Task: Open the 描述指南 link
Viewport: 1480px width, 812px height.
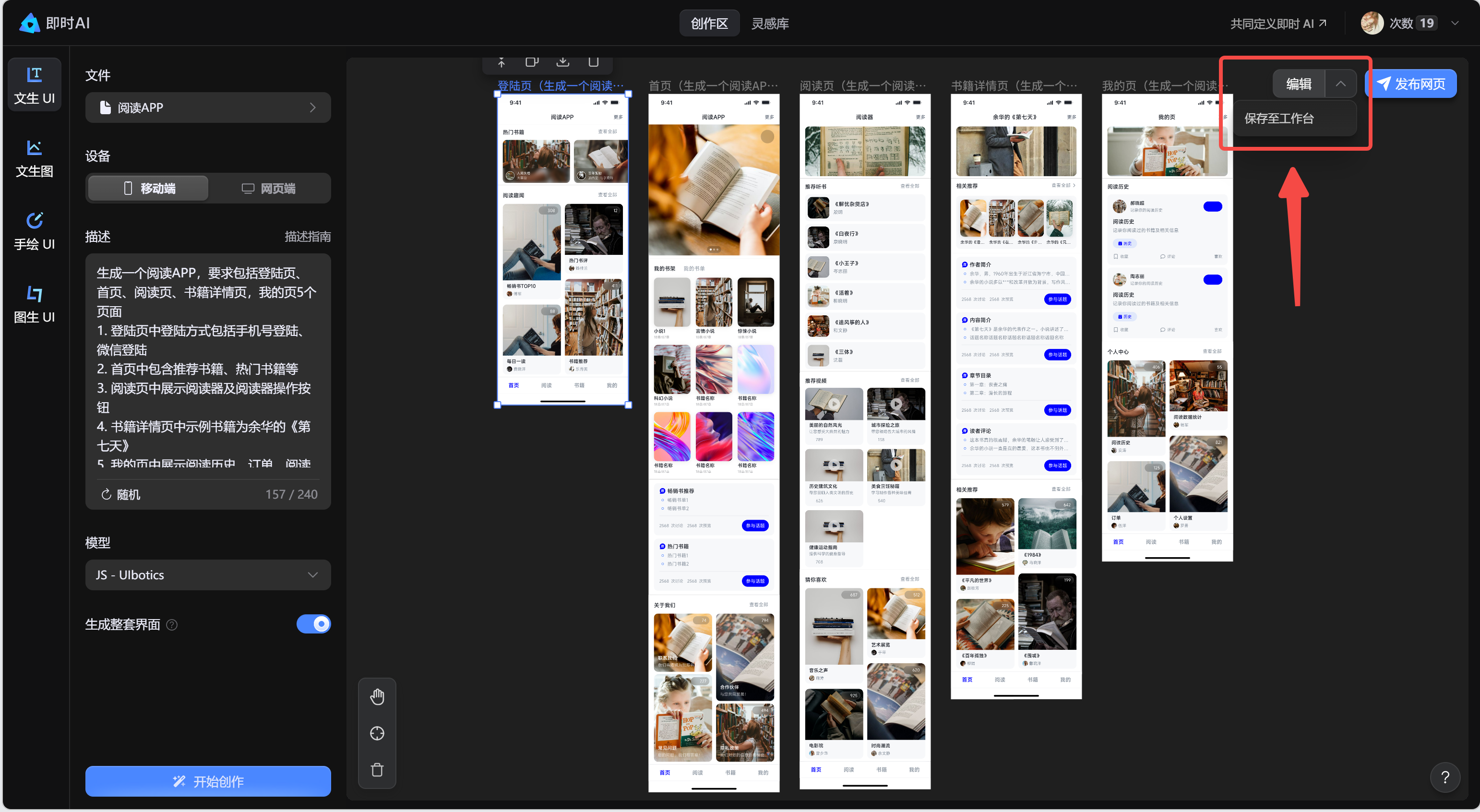Action: (x=308, y=237)
